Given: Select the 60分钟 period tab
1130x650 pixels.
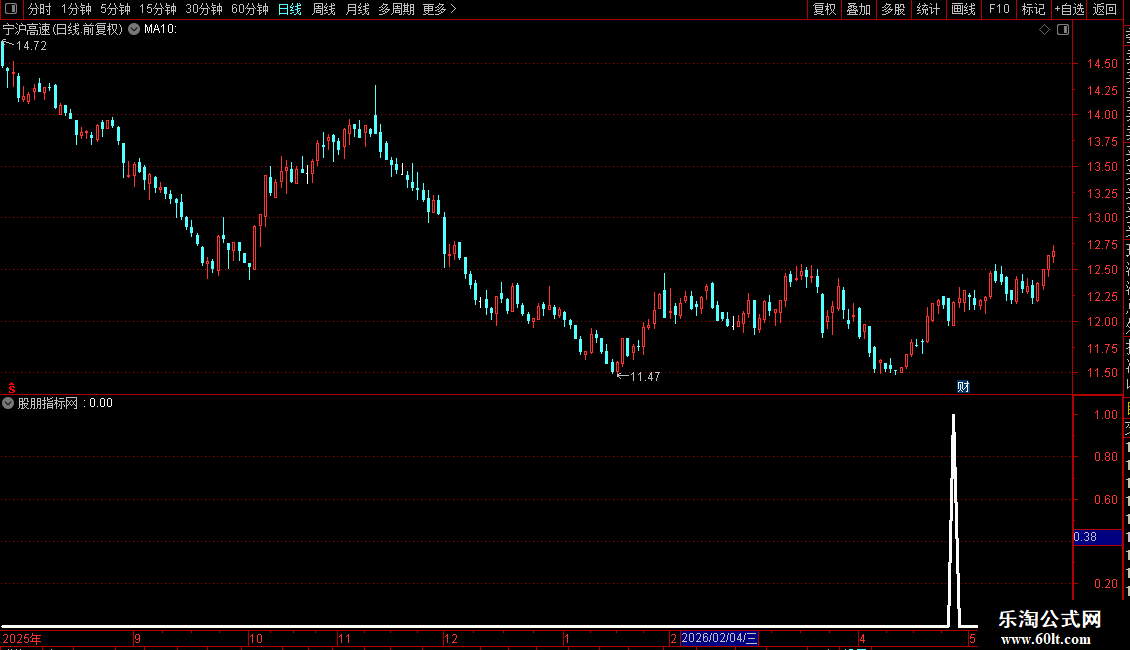Looking at the screenshot, I should [x=250, y=9].
